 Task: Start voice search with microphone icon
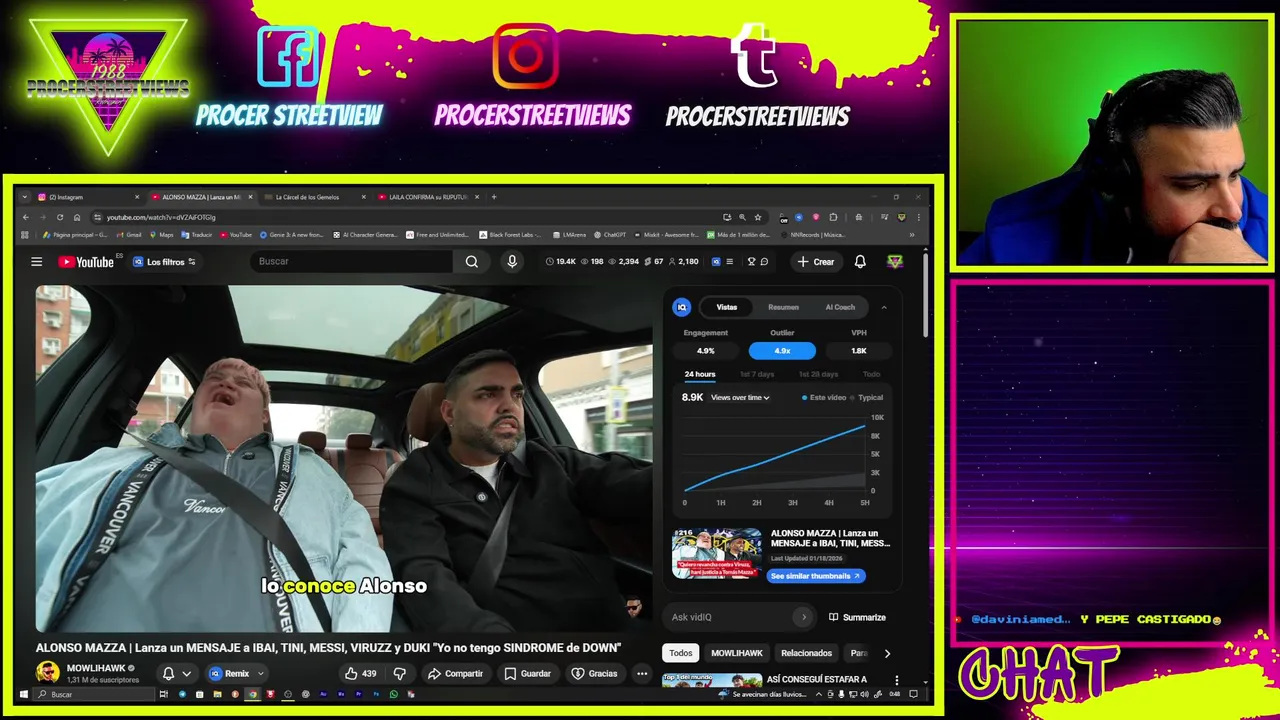512,262
